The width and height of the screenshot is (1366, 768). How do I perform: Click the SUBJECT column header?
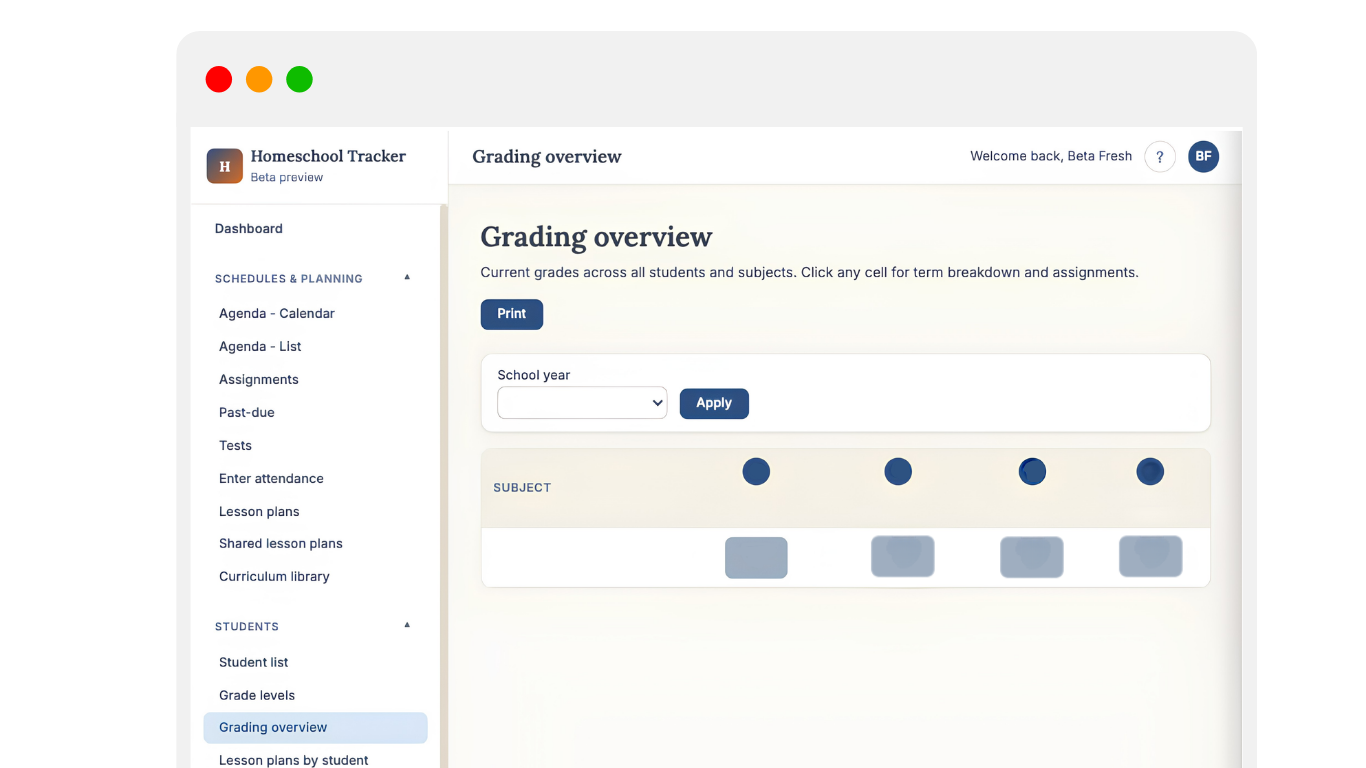pos(522,488)
